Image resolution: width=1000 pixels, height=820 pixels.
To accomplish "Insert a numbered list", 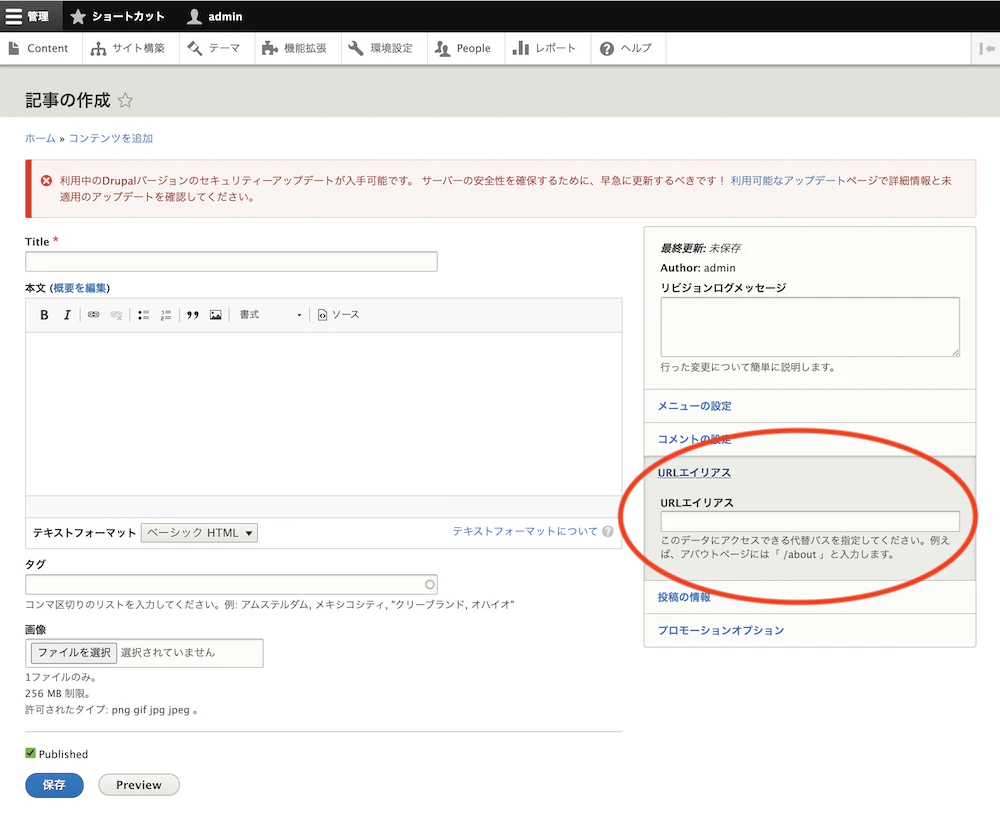I will [x=166, y=314].
